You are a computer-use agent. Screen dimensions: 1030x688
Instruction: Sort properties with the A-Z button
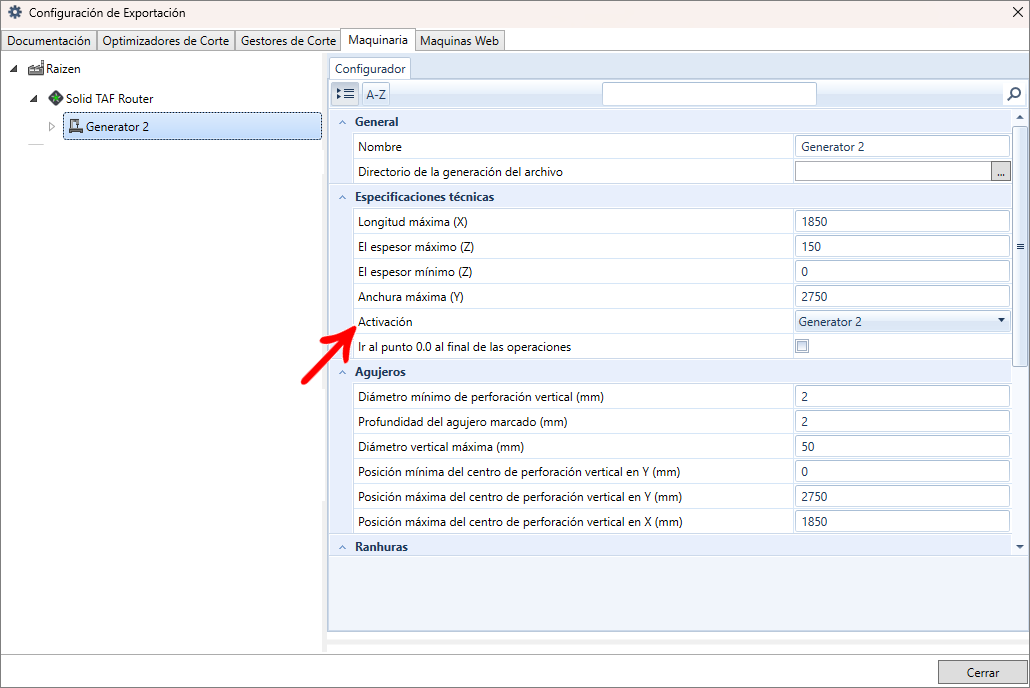[x=376, y=94]
